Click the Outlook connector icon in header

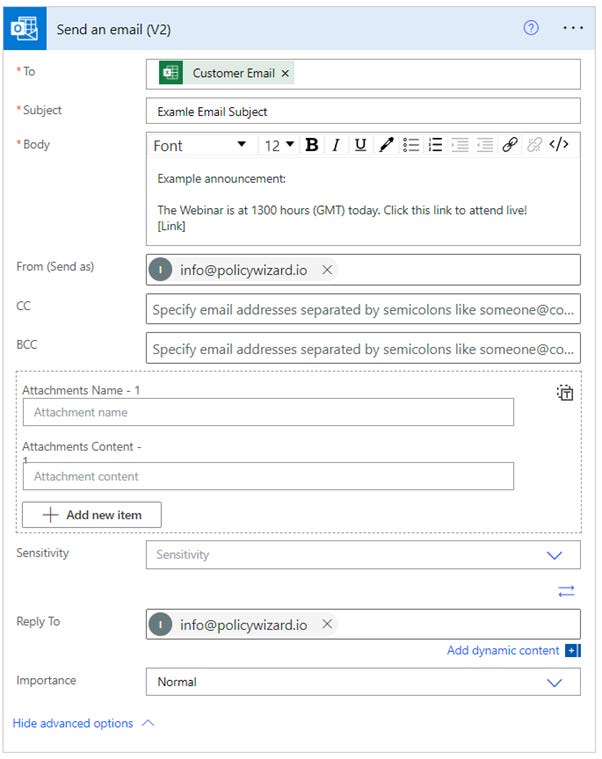click(25, 29)
